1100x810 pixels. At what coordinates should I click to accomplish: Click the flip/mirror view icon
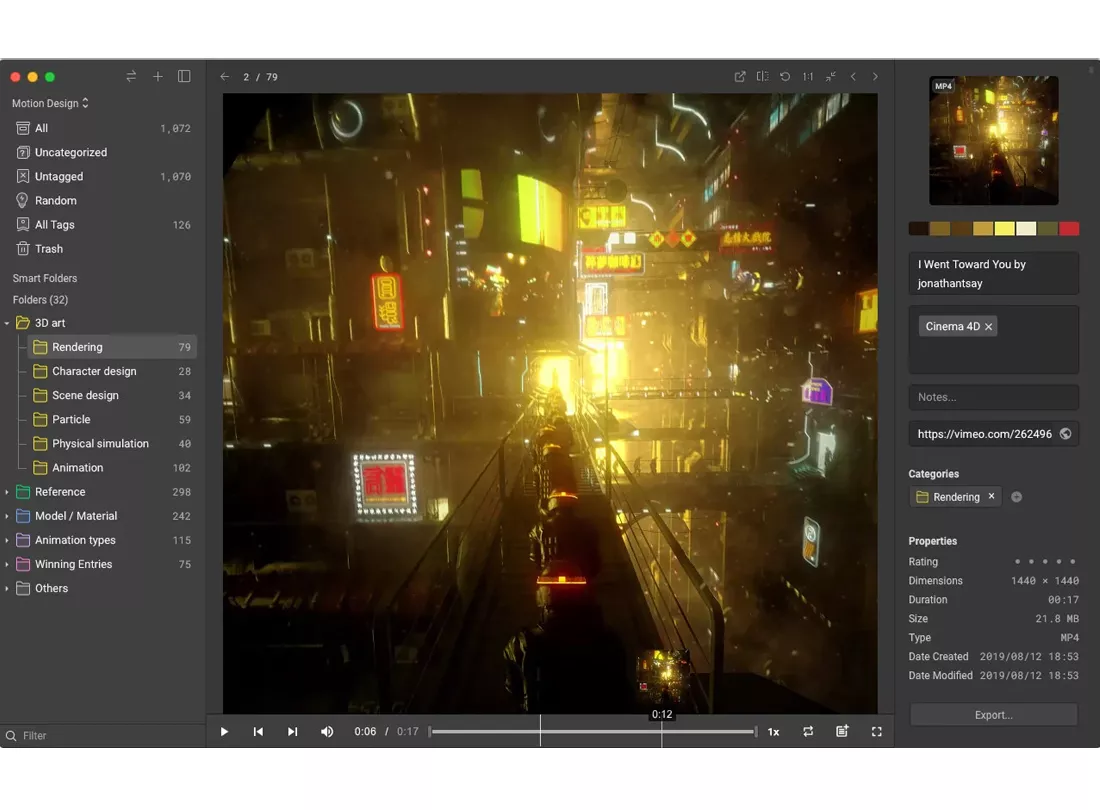[763, 76]
